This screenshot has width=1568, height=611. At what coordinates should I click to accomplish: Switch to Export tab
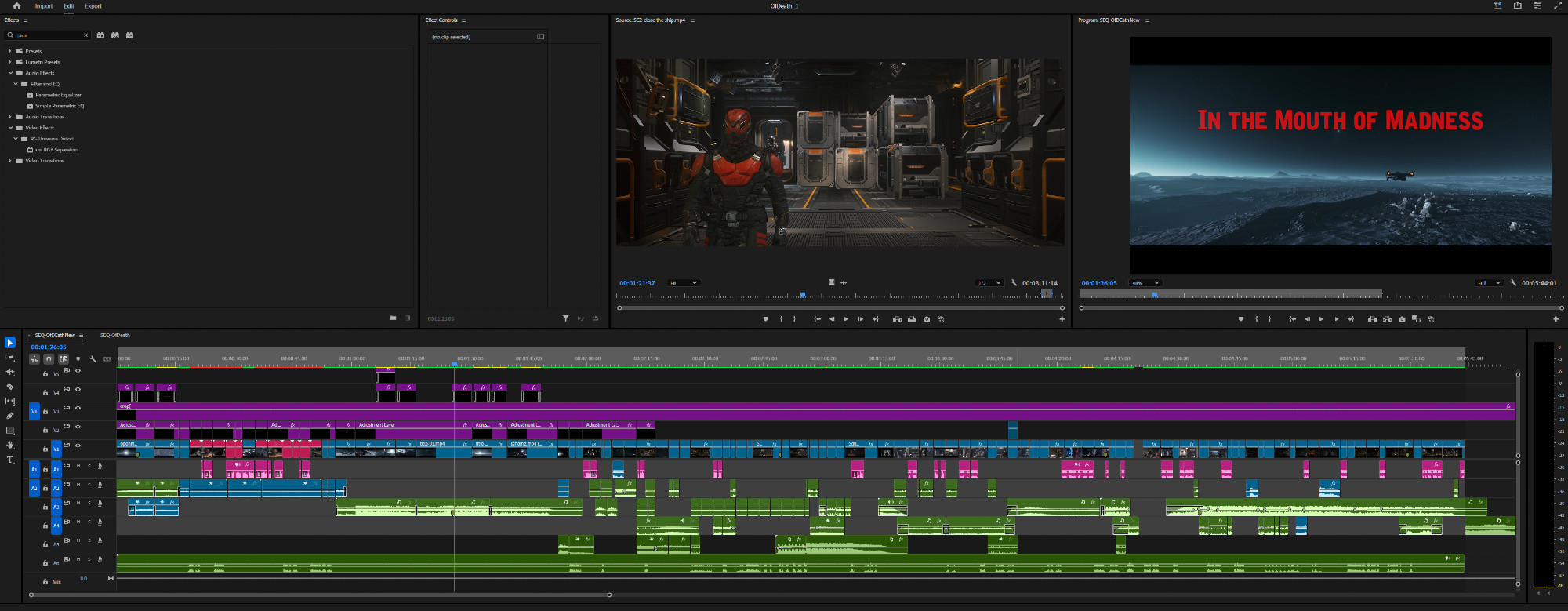93,6
